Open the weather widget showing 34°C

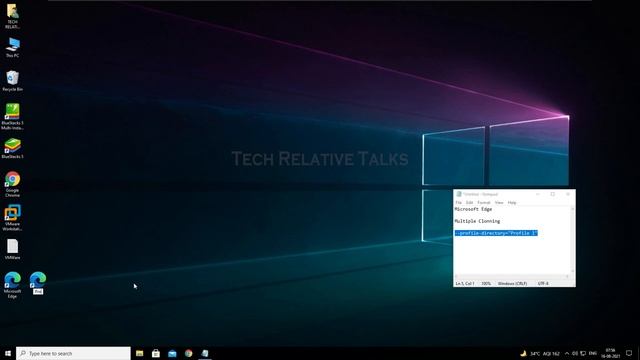tap(540, 353)
